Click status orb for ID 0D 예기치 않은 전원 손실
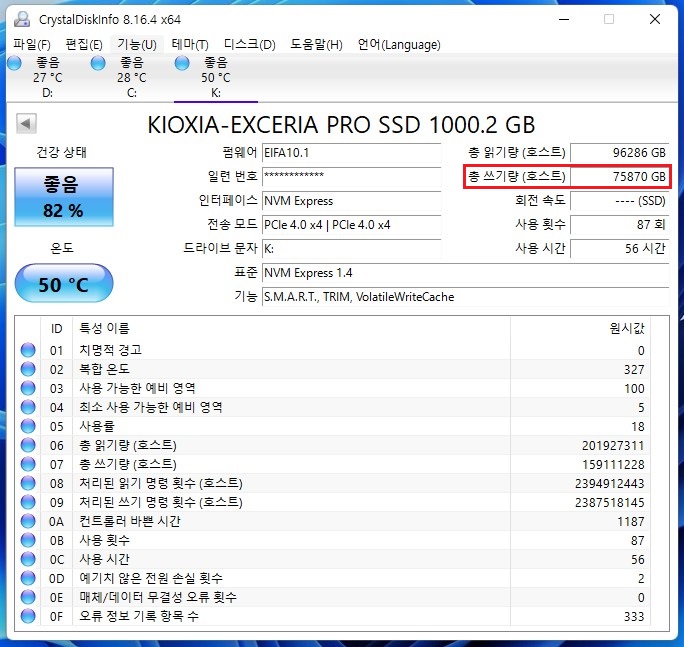 [x=28, y=578]
